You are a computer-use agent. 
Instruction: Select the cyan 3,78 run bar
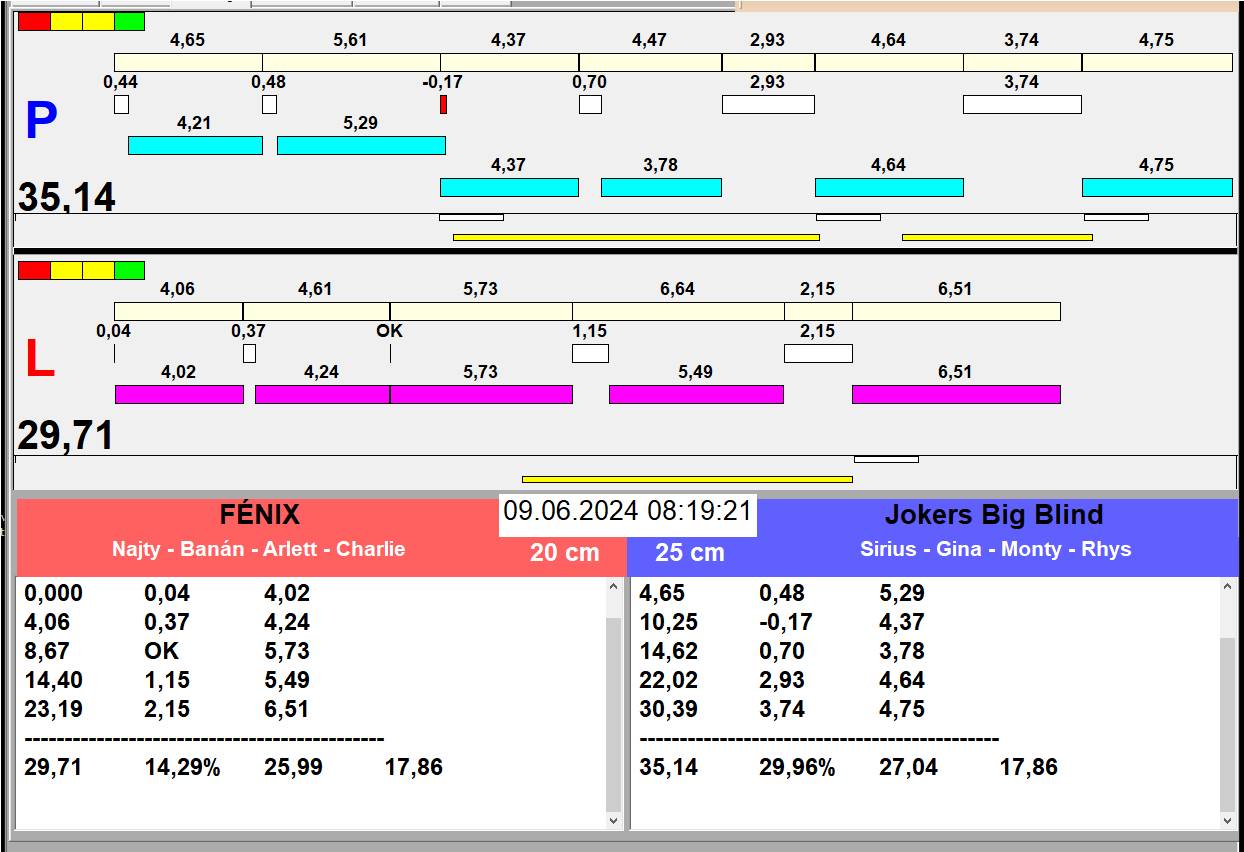pyautogui.click(x=660, y=187)
